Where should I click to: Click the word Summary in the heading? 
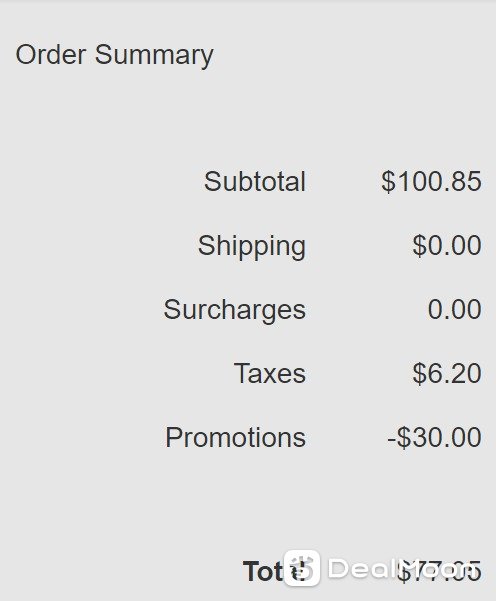point(154,56)
